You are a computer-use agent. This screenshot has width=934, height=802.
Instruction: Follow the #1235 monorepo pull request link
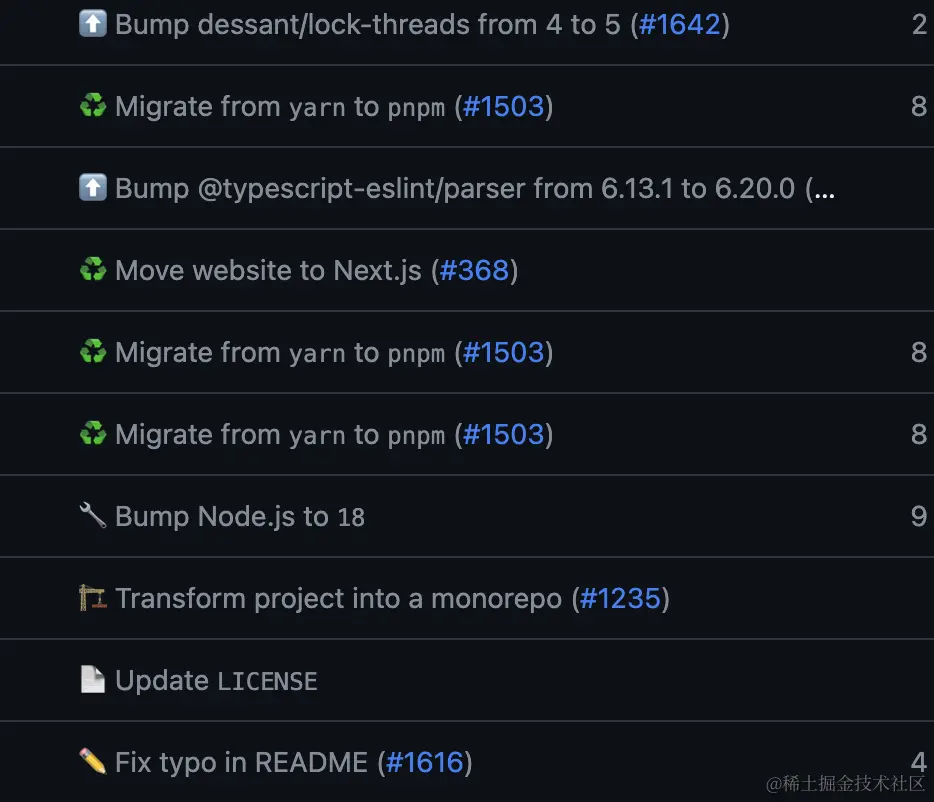click(x=620, y=598)
